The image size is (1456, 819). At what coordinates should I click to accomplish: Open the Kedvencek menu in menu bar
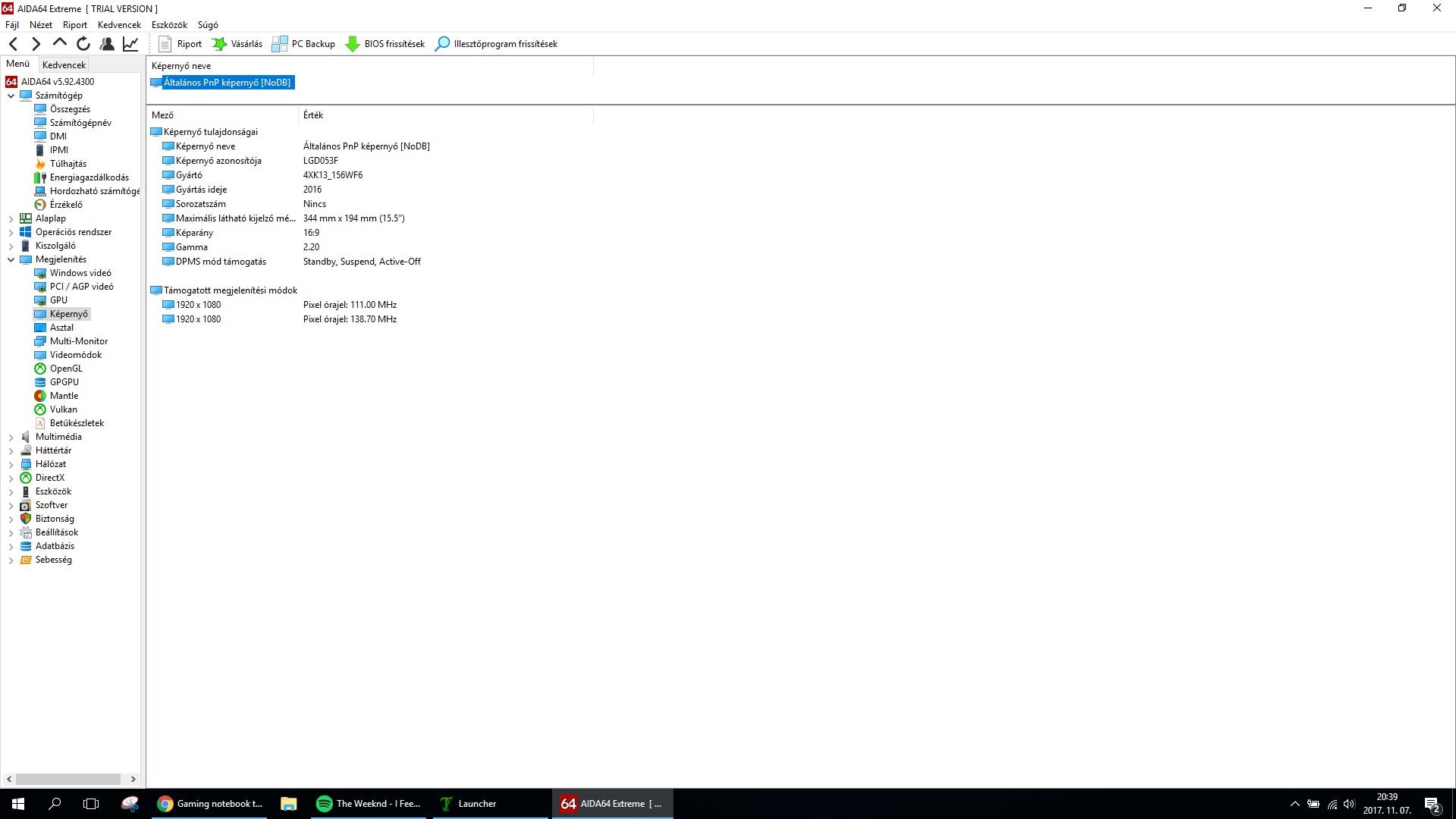pyautogui.click(x=119, y=25)
